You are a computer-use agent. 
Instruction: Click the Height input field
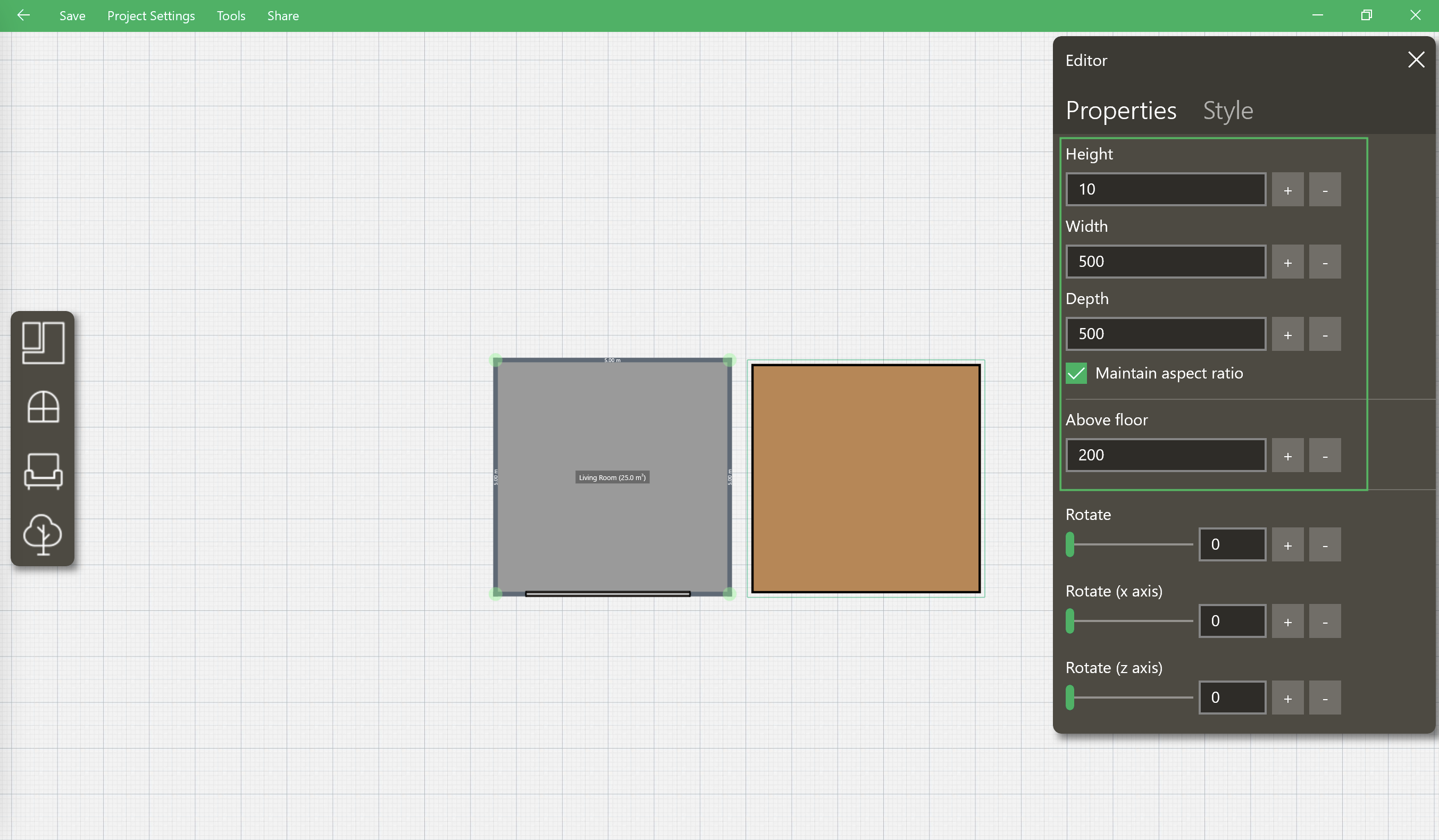tap(1165, 190)
